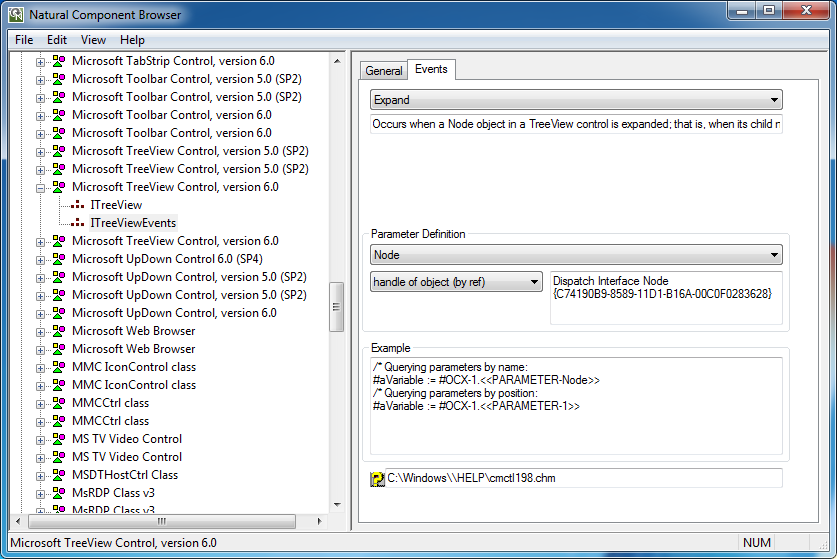
Task: Open the handle of object (by ref) dropdown
Action: point(534,282)
